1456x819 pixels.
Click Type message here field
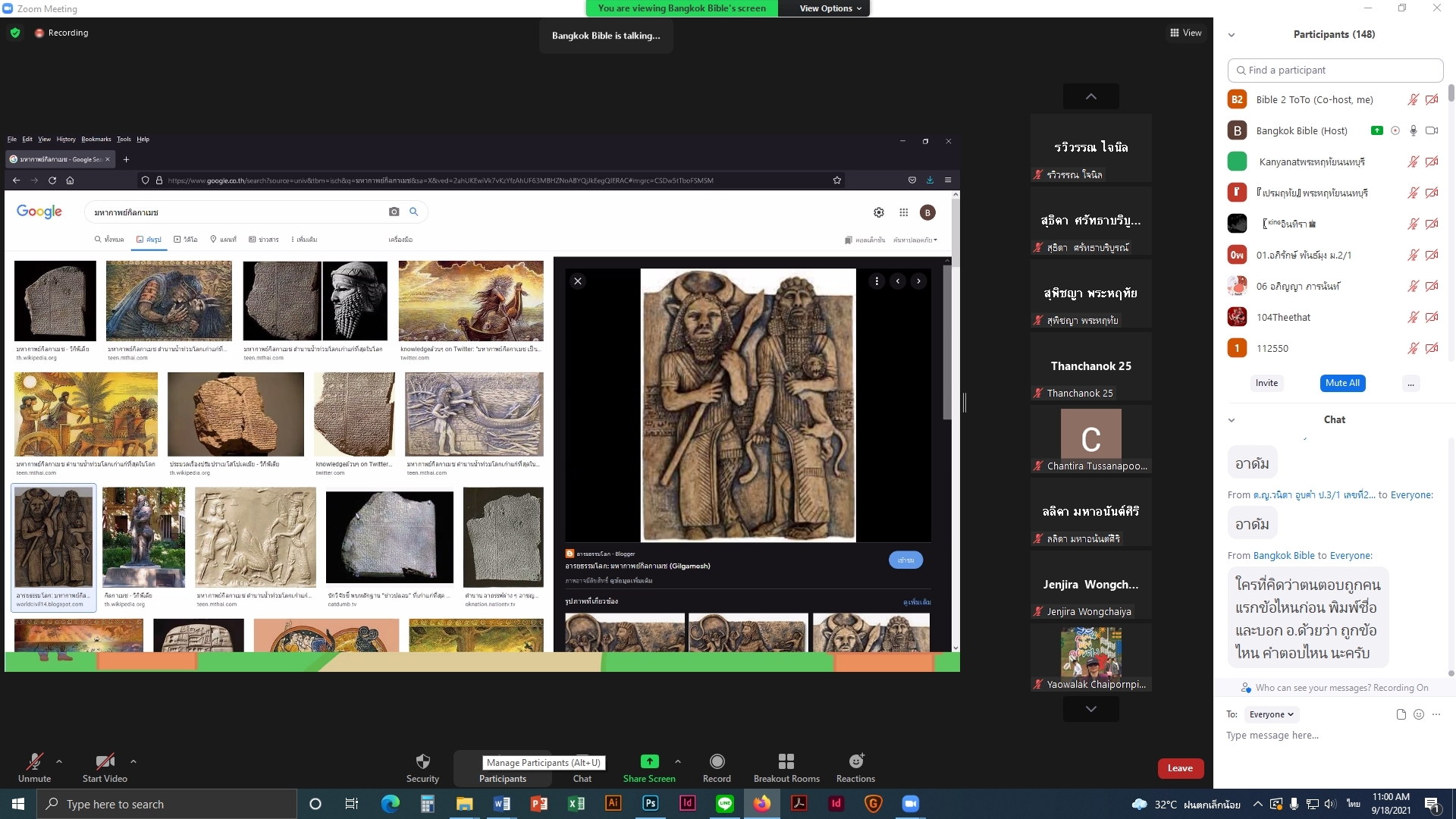pos(1335,736)
